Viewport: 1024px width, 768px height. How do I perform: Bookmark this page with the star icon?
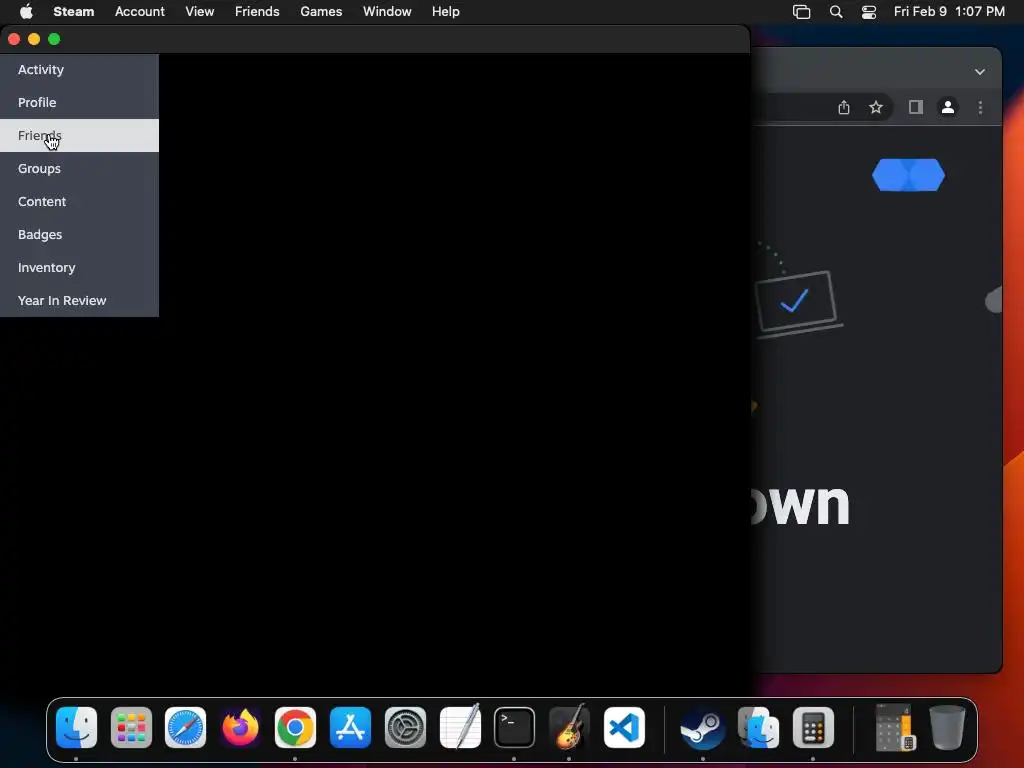click(x=876, y=107)
